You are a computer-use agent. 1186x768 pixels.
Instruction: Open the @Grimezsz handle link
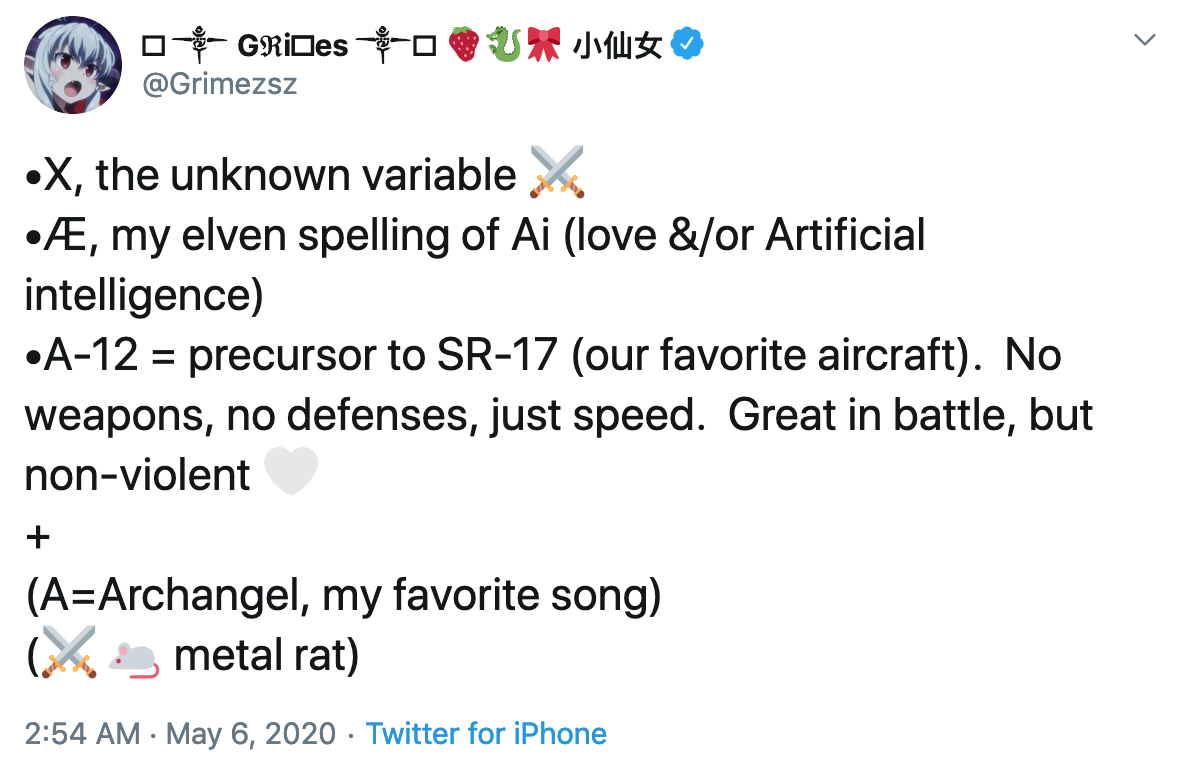219,83
